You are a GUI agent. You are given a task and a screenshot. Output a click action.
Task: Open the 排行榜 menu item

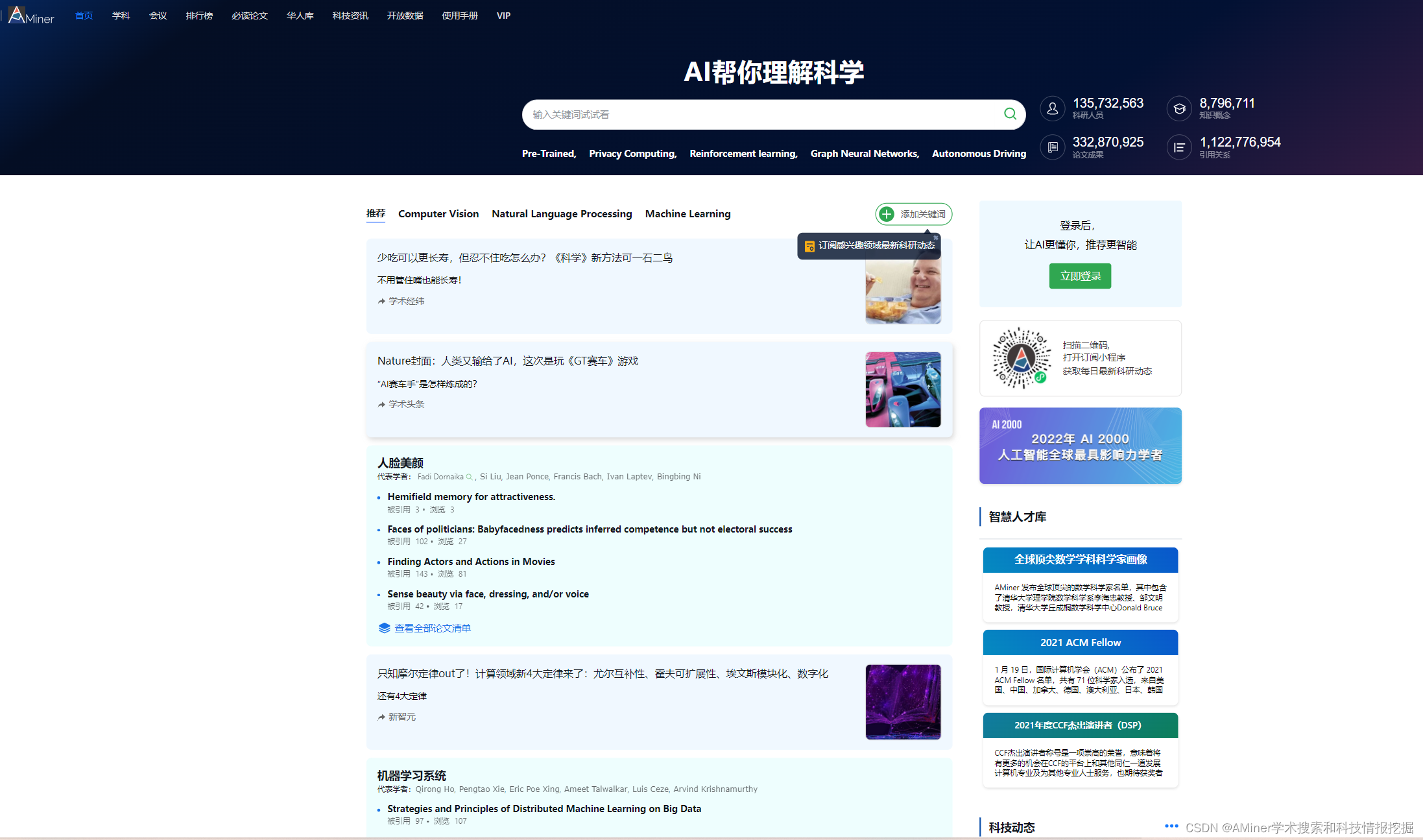pyautogui.click(x=199, y=15)
